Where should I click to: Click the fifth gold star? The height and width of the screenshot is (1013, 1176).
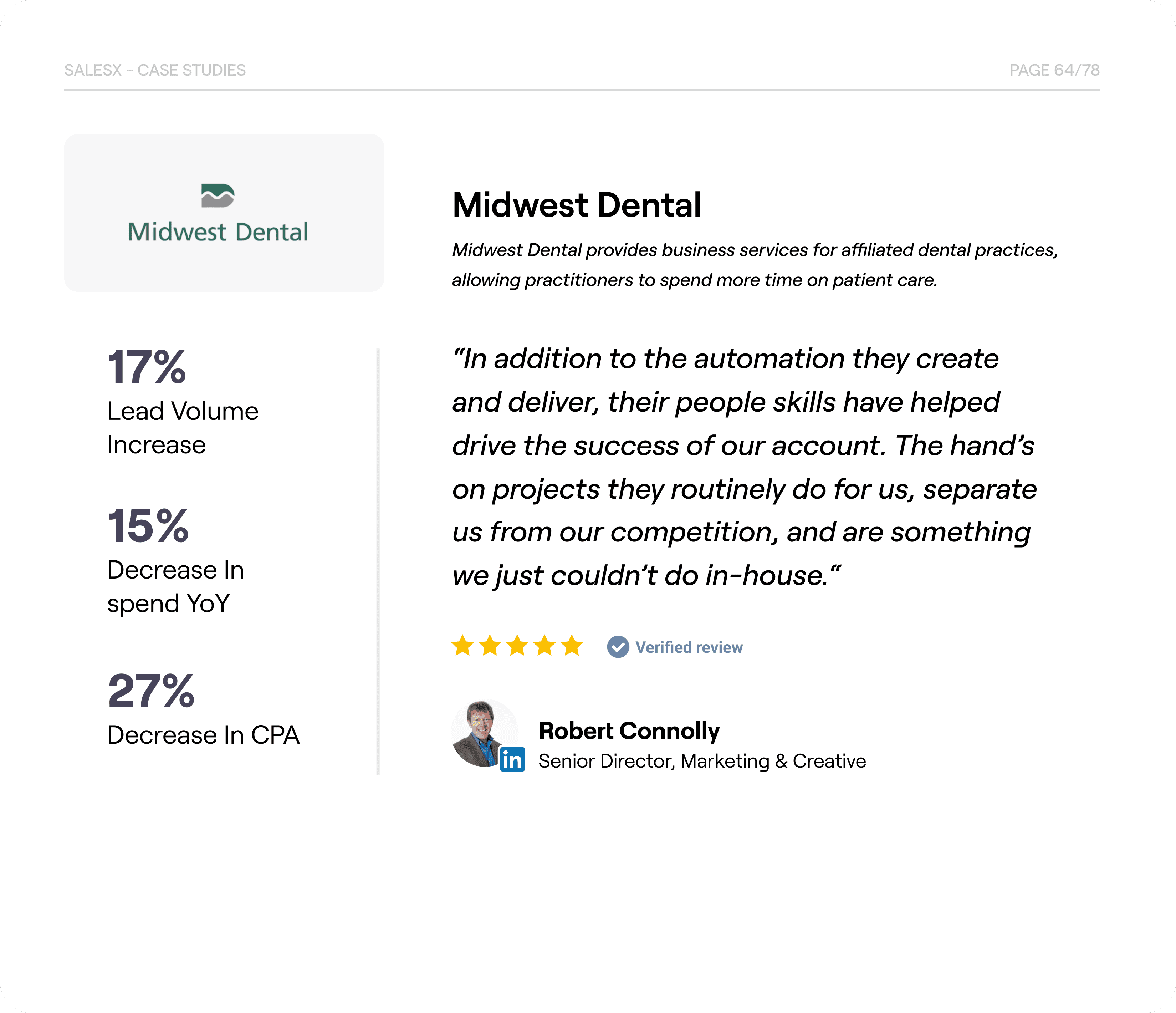572,646
